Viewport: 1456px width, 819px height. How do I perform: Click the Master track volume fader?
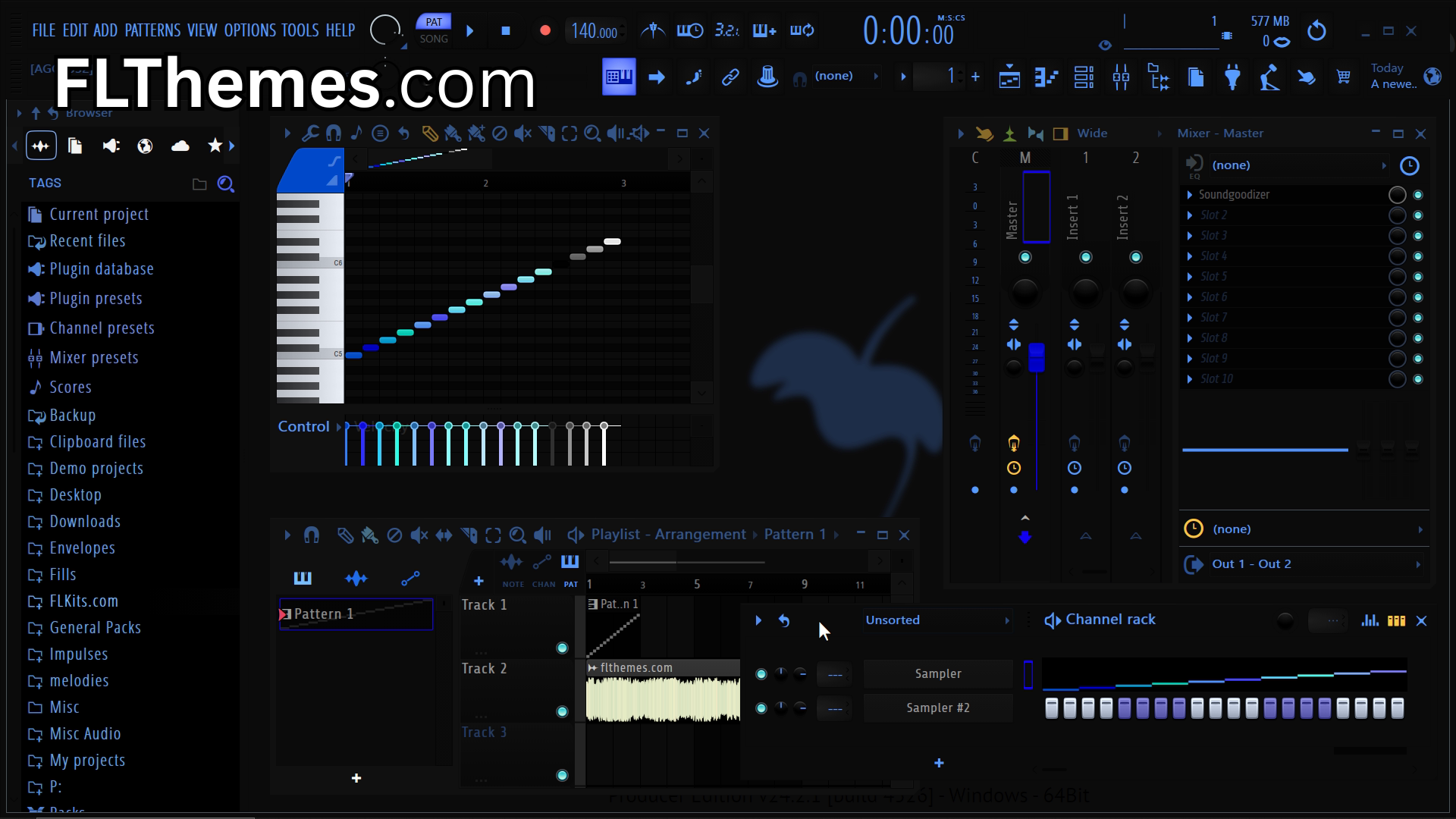pyautogui.click(x=1037, y=358)
